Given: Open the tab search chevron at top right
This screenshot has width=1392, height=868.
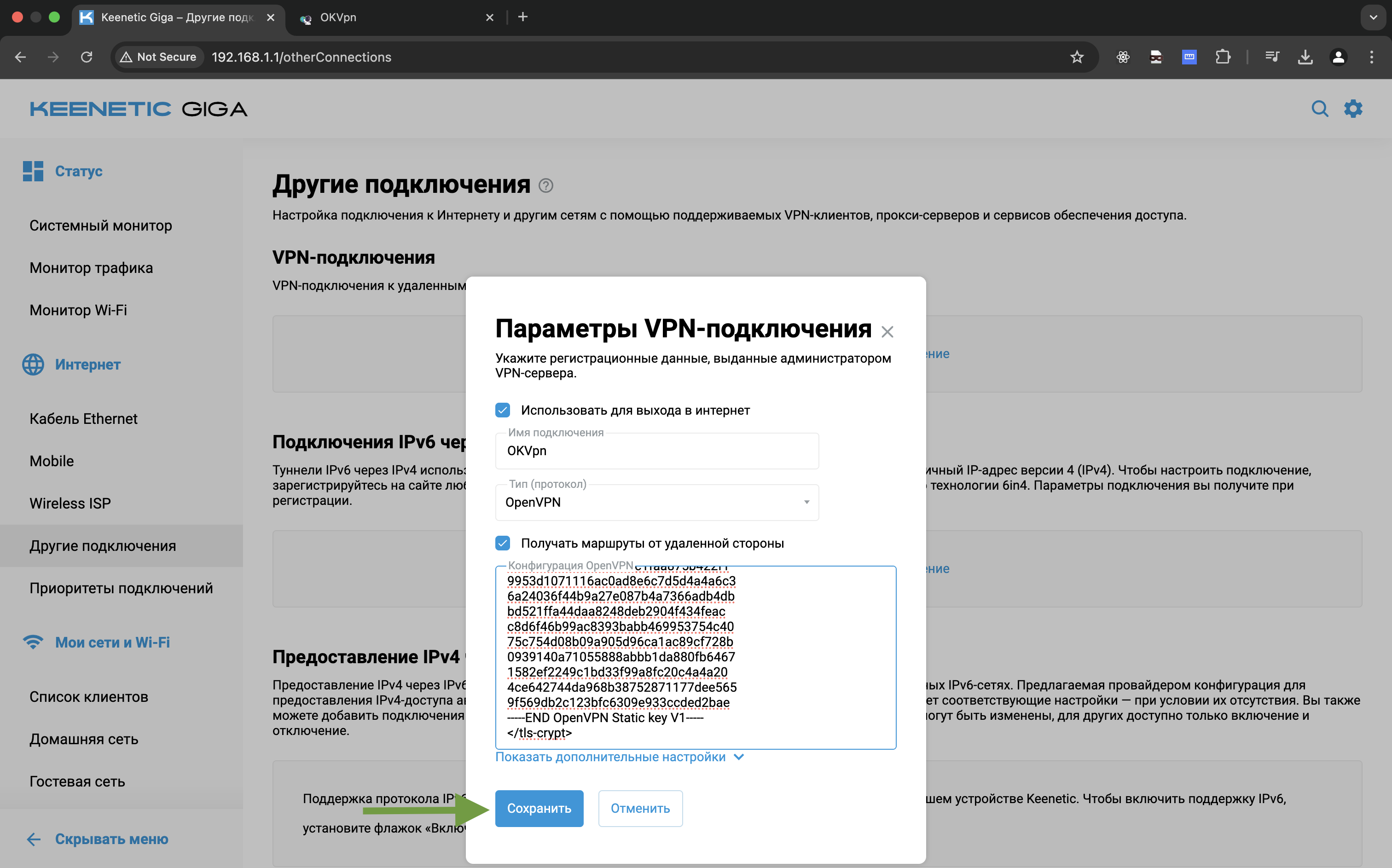Looking at the screenshot, I should (x=1373, y=17).
